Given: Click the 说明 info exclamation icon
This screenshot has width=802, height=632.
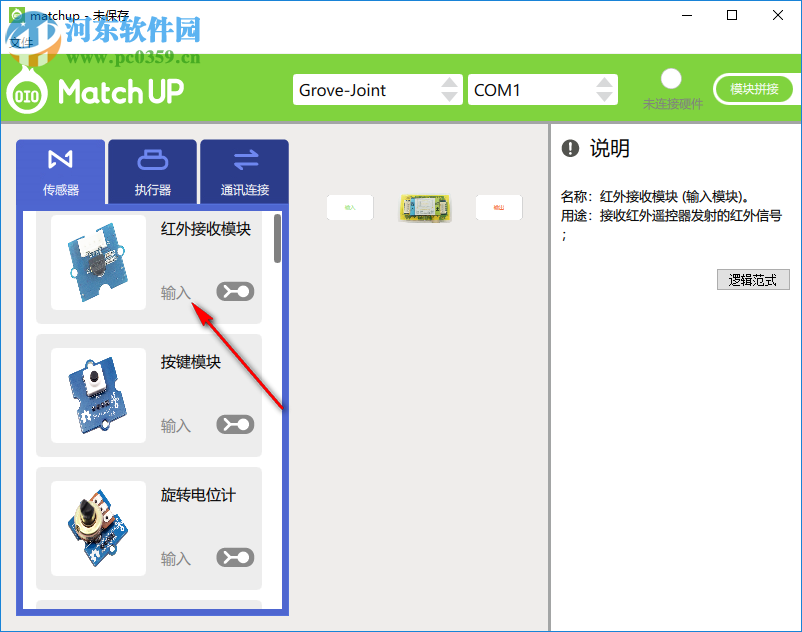Looking at the screenshot, I should click(569, 147).
